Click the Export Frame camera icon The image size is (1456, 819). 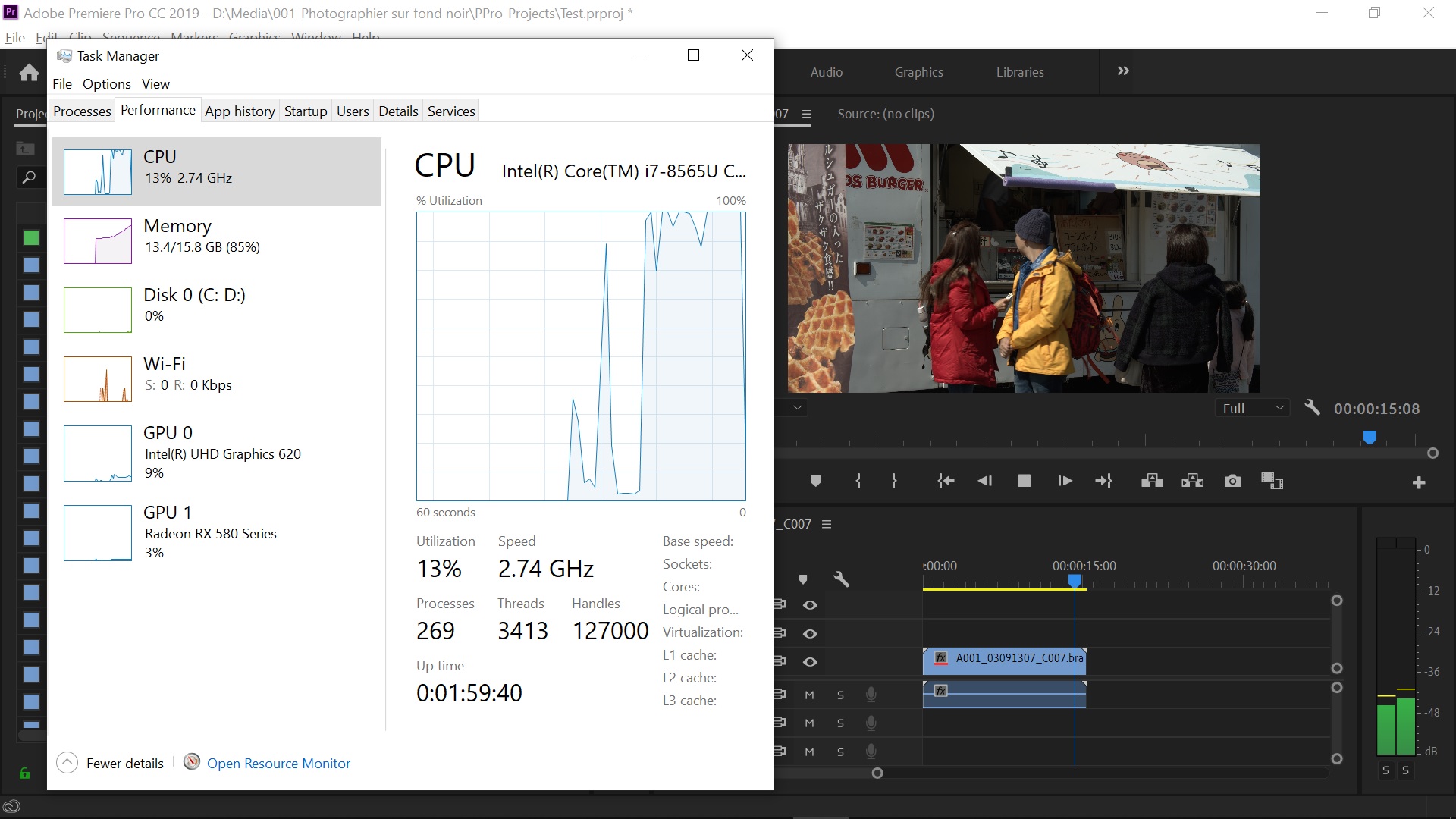1232,480
